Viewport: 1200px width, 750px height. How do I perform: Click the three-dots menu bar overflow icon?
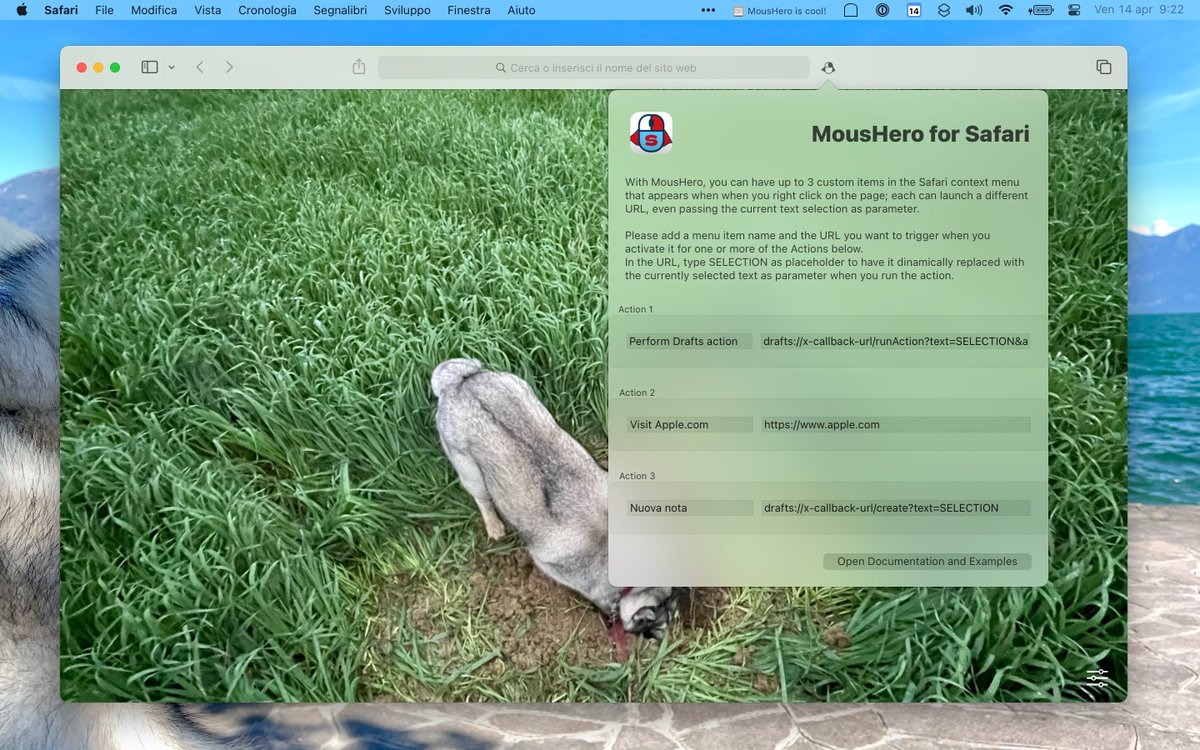(x=708, y=10)
